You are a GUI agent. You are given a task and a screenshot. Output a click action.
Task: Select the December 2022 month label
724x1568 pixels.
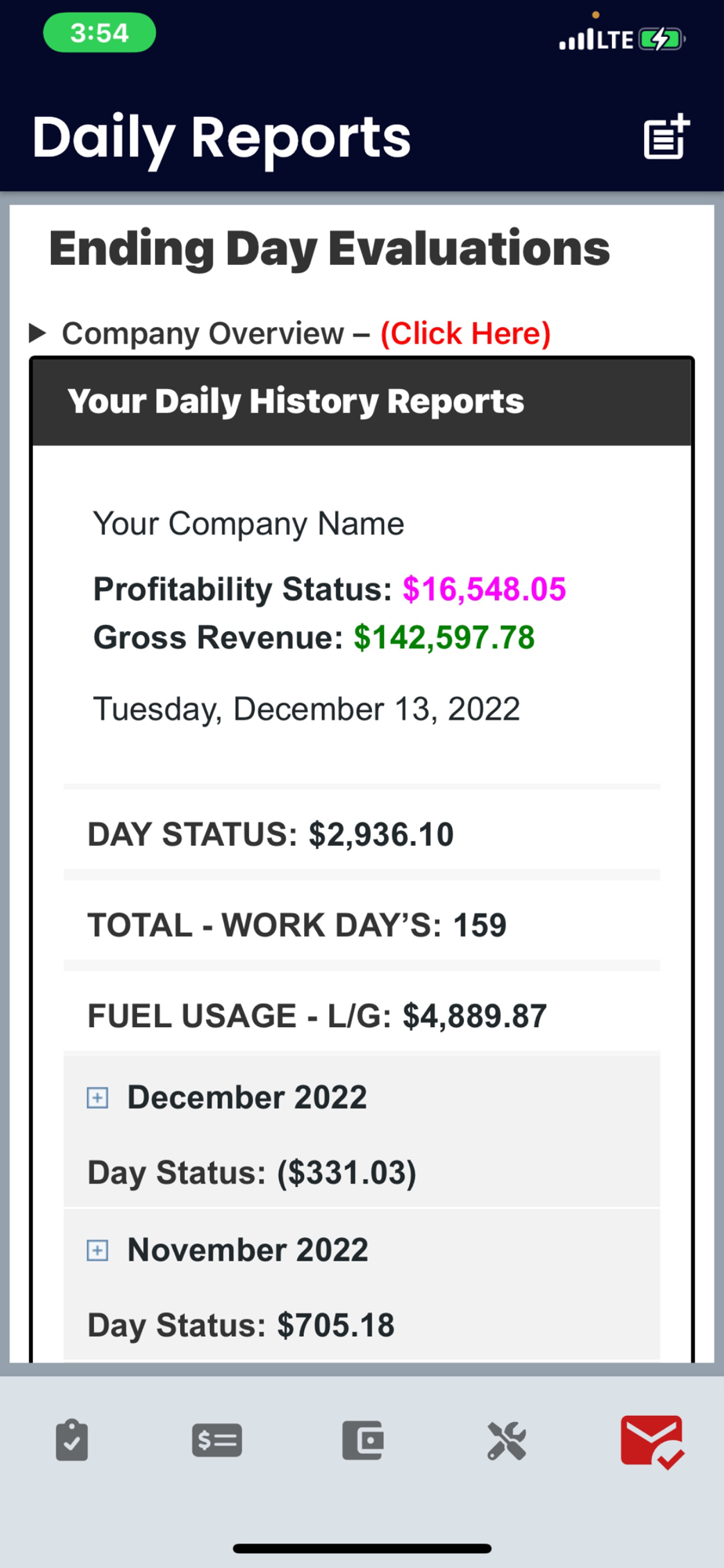click(247, 1098)
